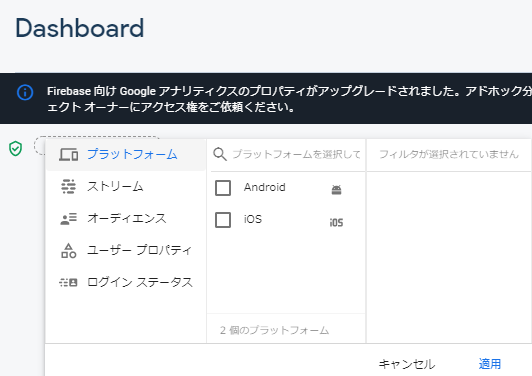Open the ストリーム filter category

126,187
